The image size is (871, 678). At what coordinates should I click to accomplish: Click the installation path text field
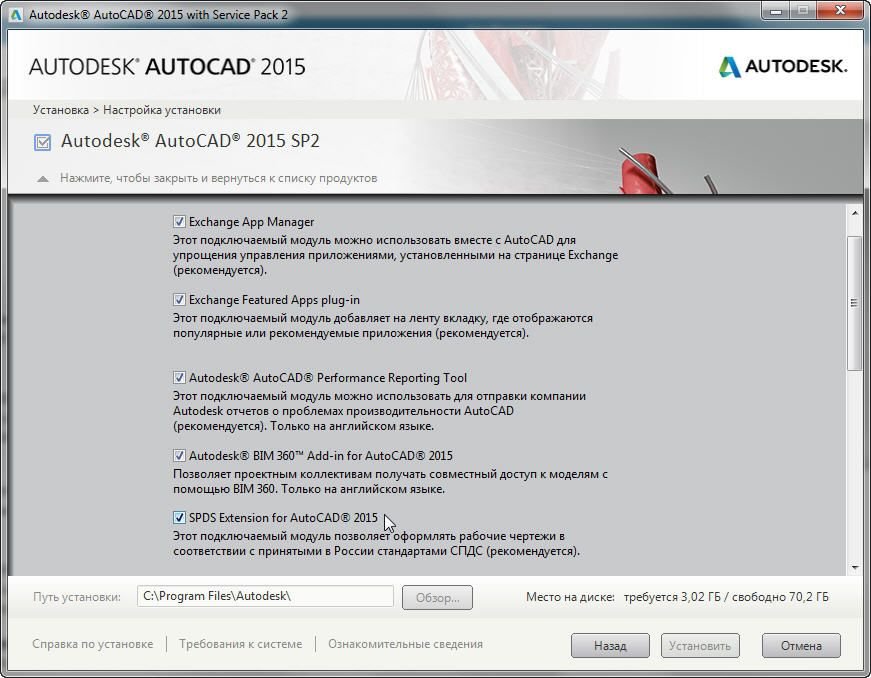pyautogui.click(x=265, y=597)
